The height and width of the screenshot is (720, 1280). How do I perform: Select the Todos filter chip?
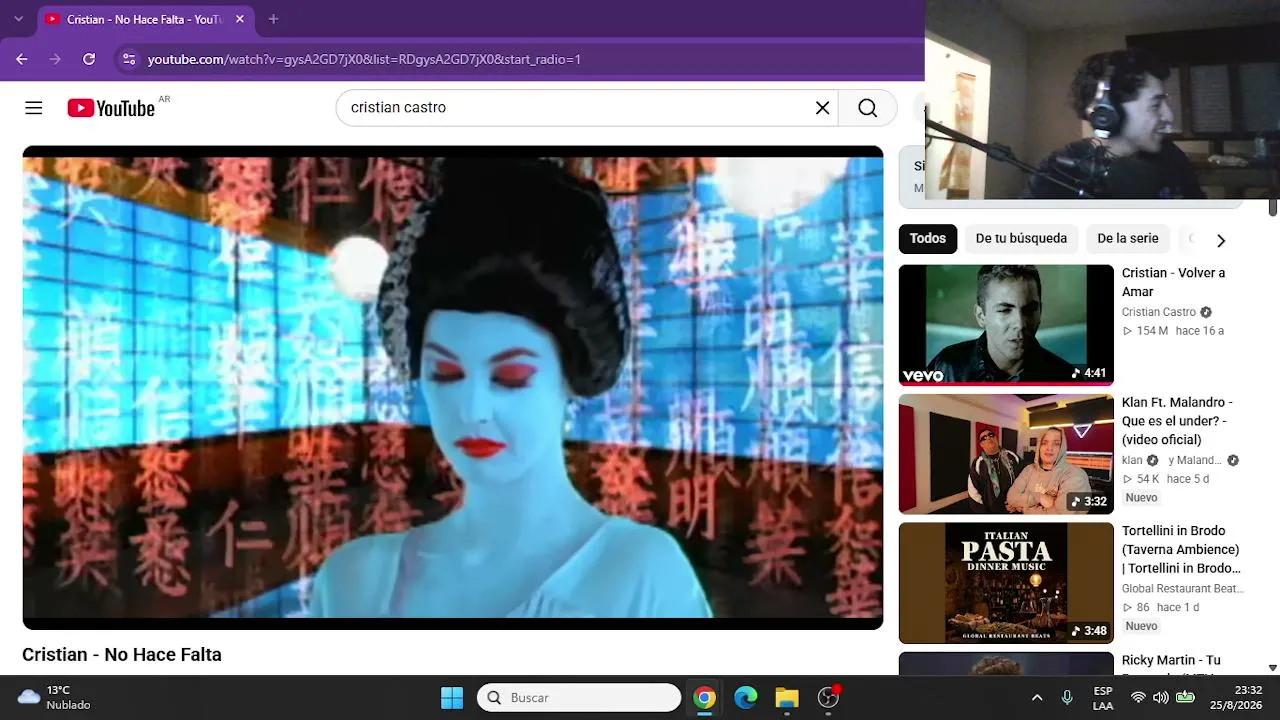pyautogui.click(x=928, y=239)
